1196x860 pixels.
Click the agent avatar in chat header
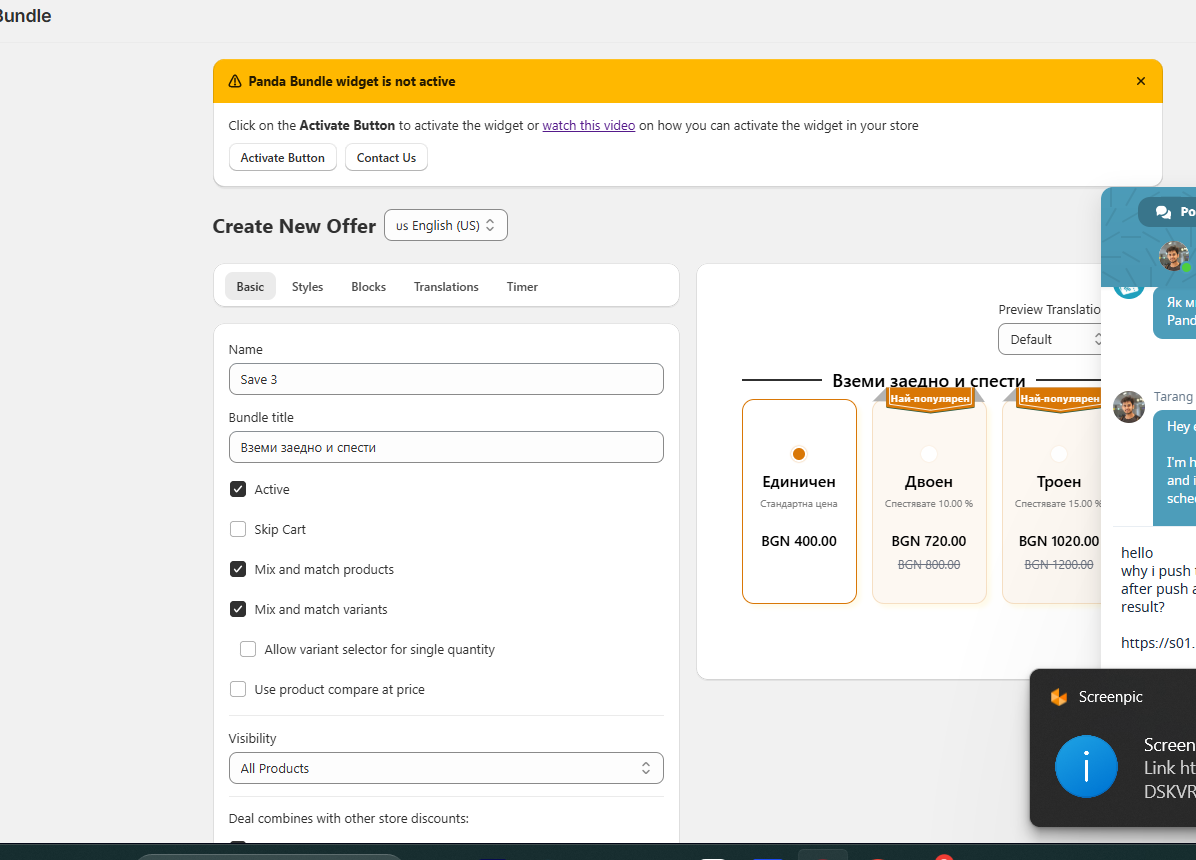click(x=1173, y=256)
